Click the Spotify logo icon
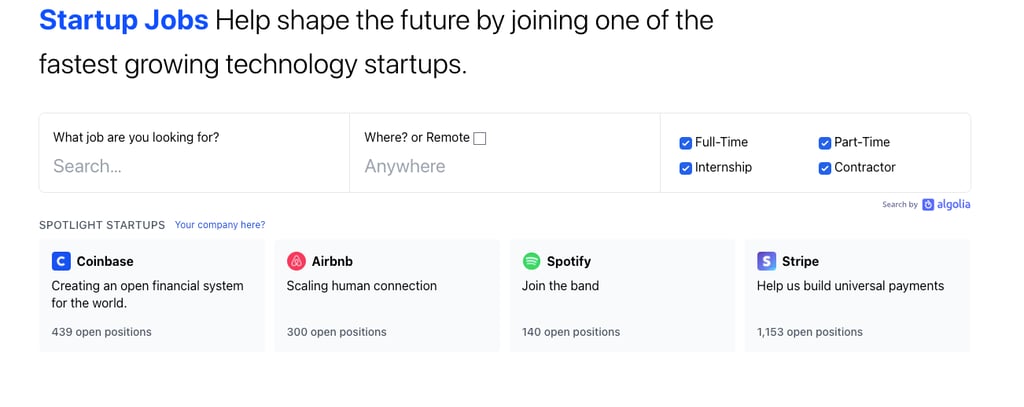 (532, 261)
